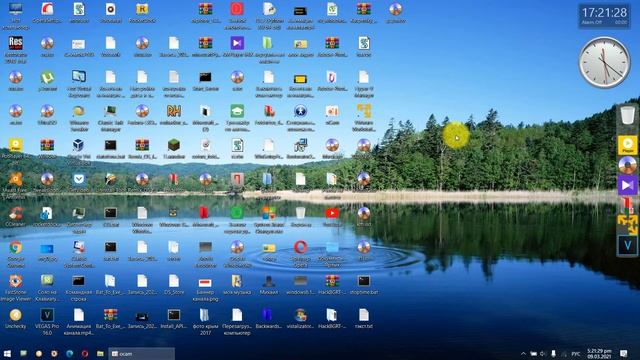This screenshot has height=360, width=640.
Task: Launch VEGAS V icon in right dock
Action: coord(627,245)
